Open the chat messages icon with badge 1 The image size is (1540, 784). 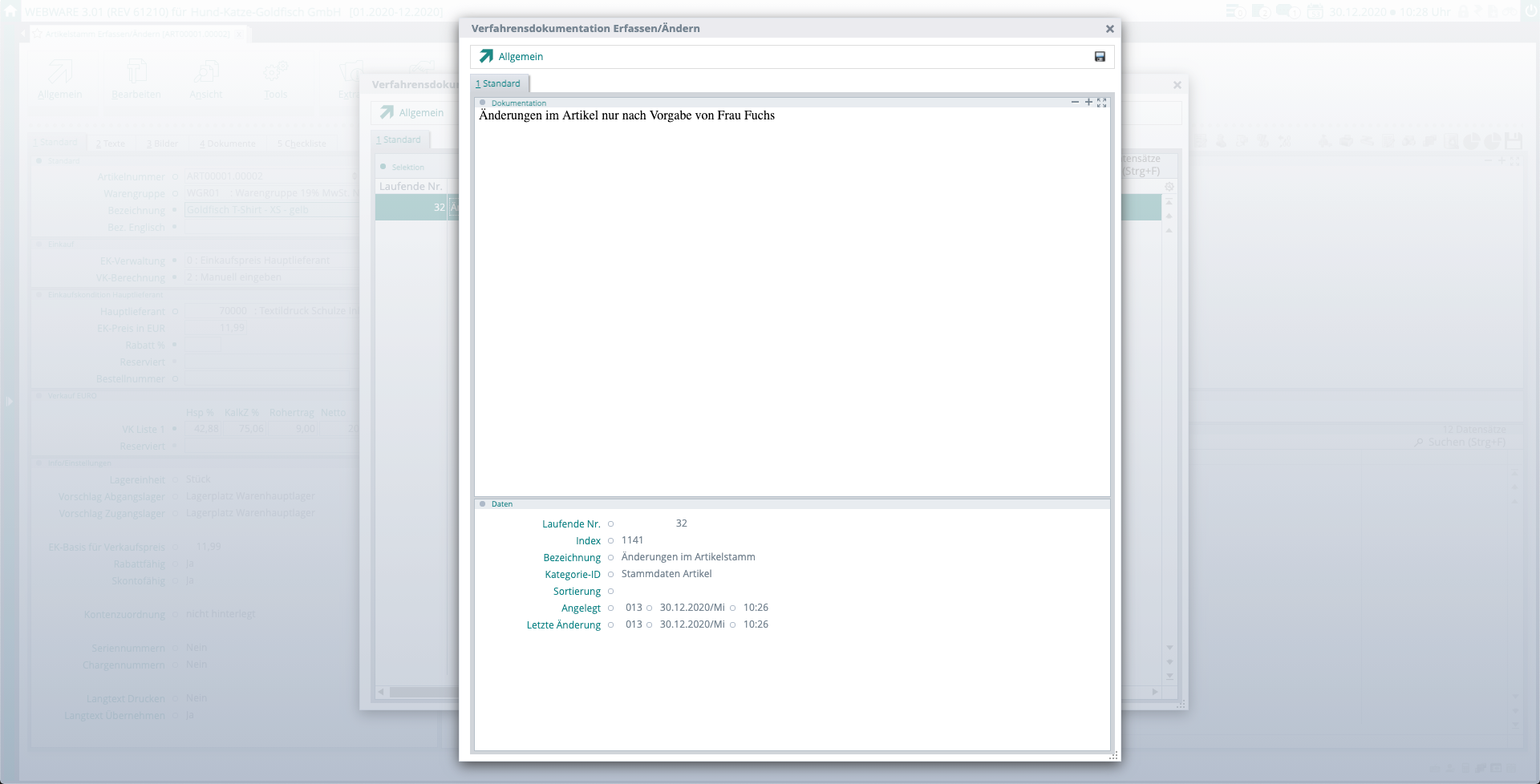1287,12
